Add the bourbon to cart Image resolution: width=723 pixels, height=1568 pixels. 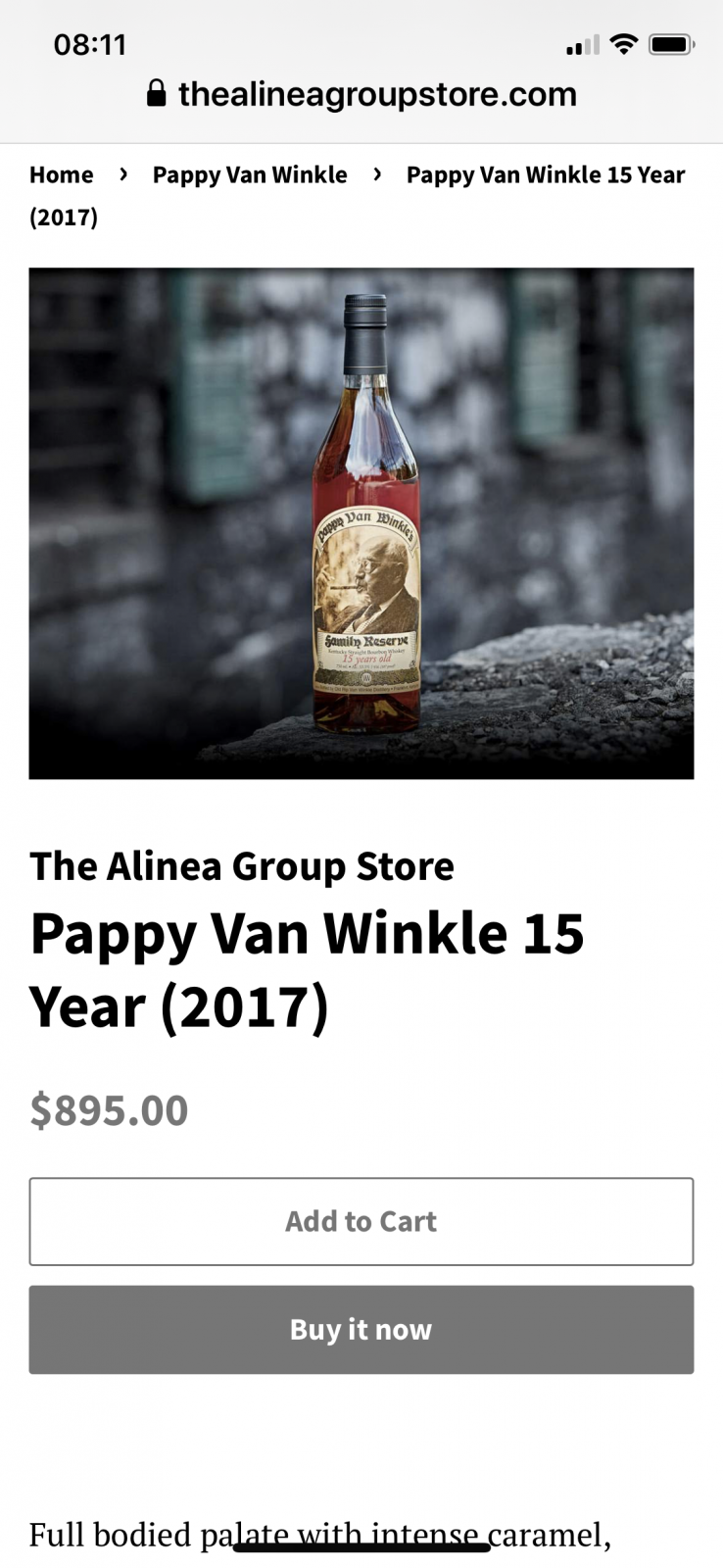click(x=361, y=1221)
